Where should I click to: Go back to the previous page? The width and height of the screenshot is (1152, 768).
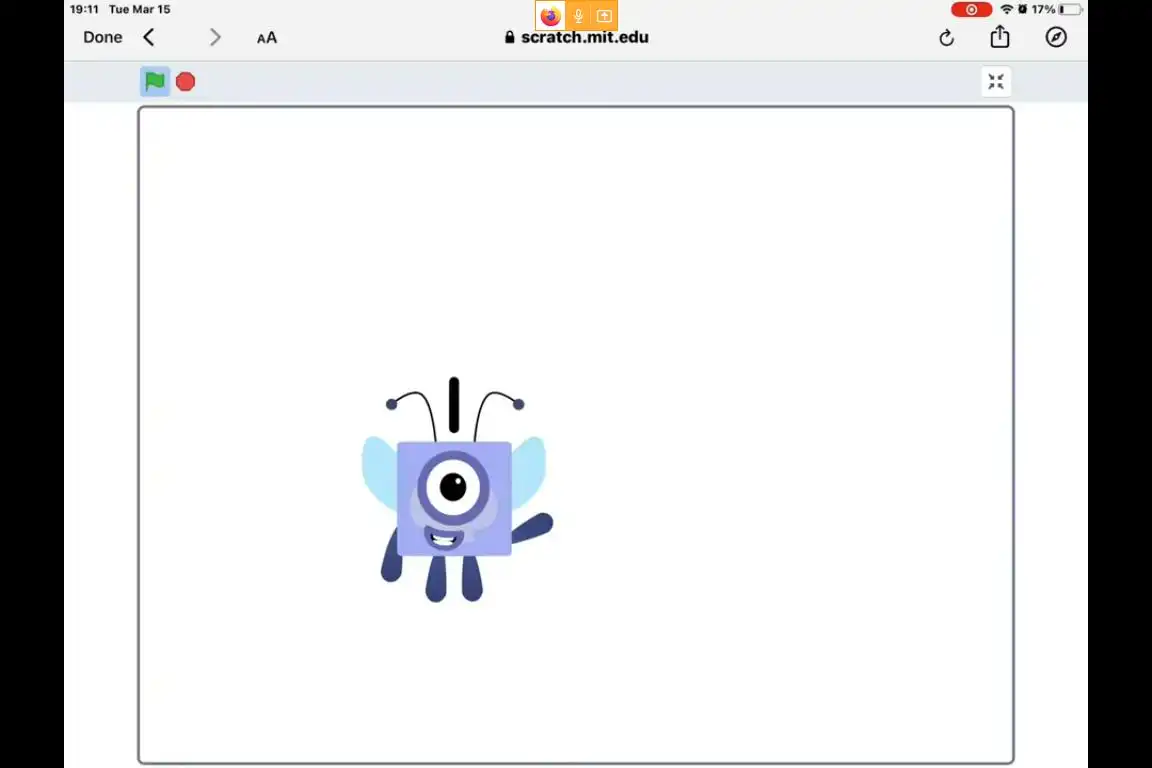pos(149,37)
